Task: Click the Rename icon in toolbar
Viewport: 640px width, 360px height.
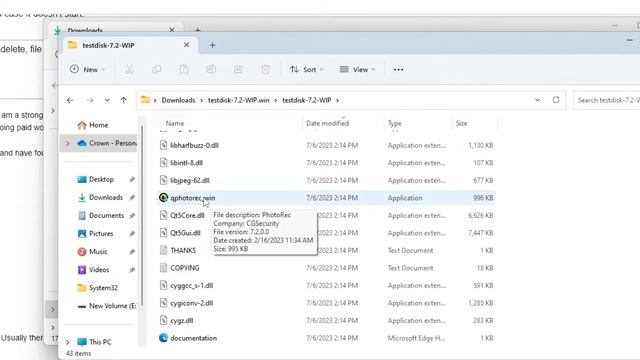Action: click(x=211, y=69)
